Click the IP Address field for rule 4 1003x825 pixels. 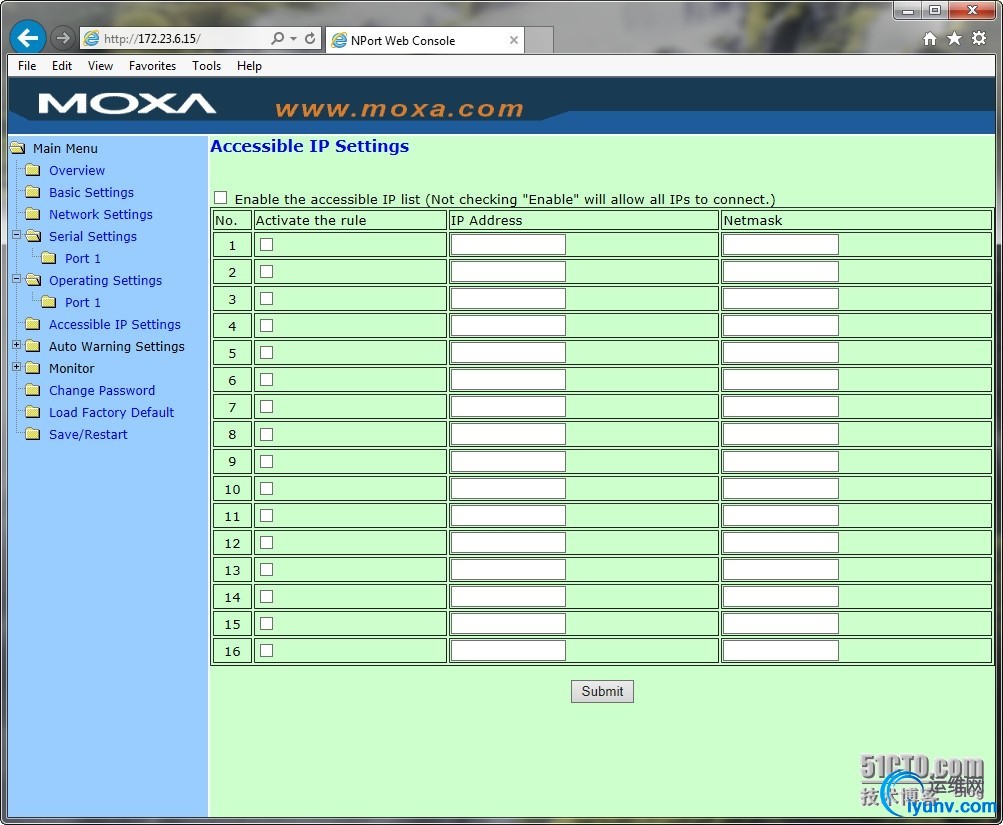tap(508, 326)
